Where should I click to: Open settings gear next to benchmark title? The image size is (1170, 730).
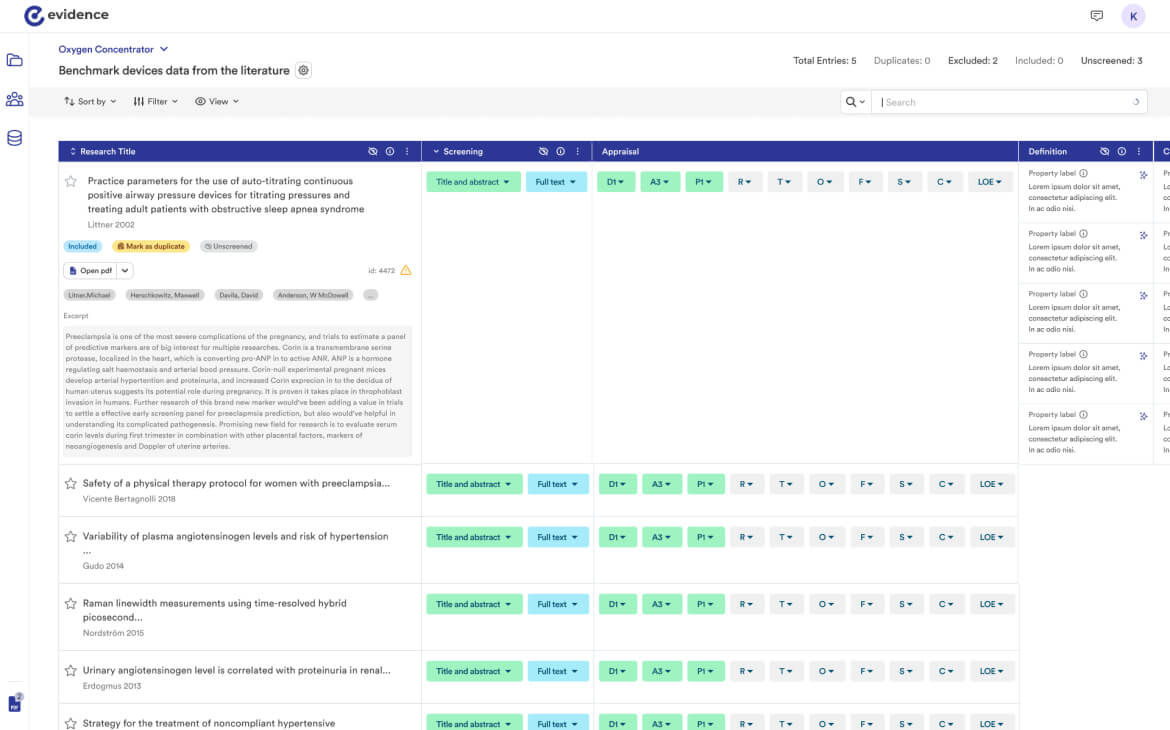[304, 71]
